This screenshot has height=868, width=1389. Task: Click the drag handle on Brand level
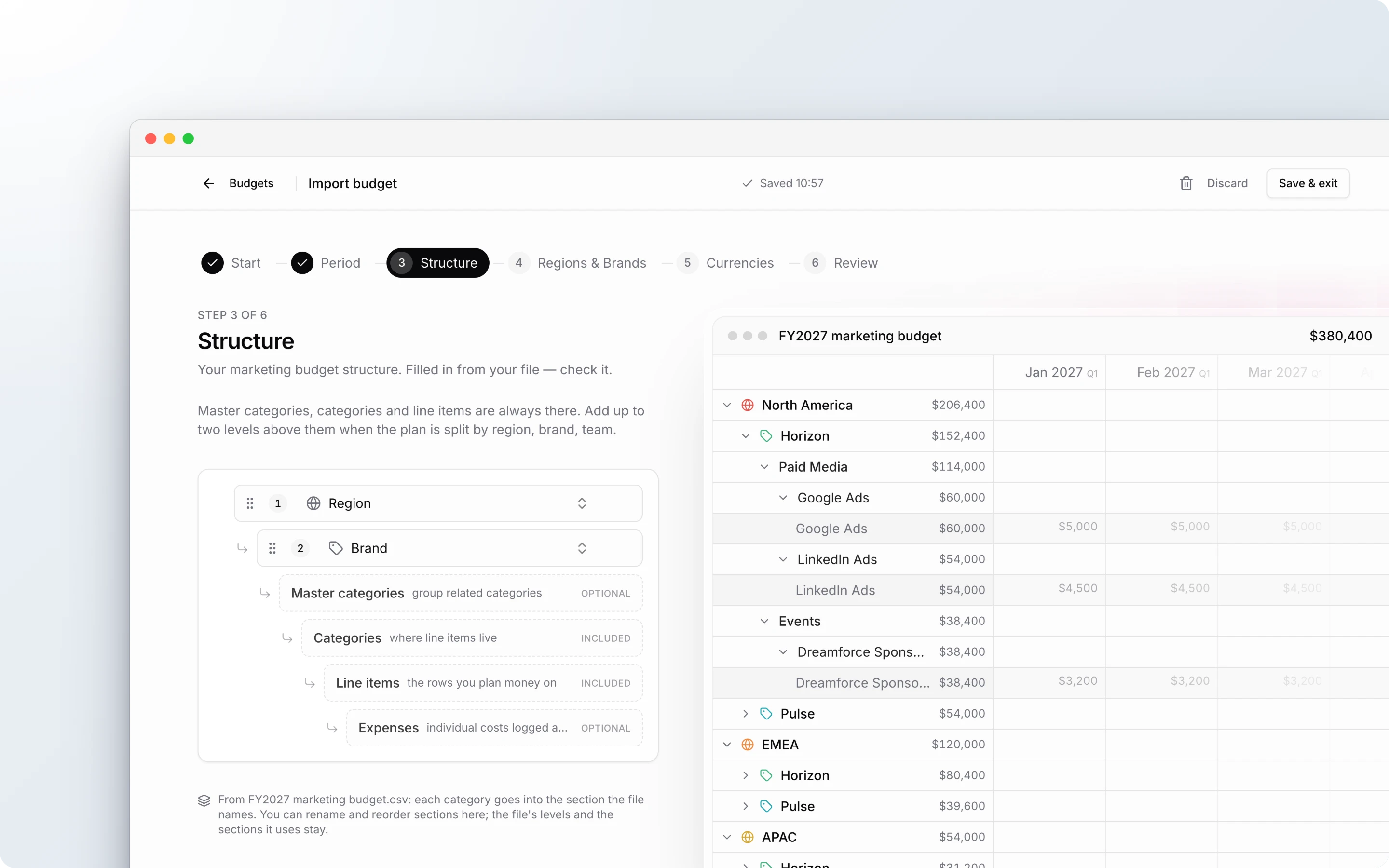tap(272, 548)
